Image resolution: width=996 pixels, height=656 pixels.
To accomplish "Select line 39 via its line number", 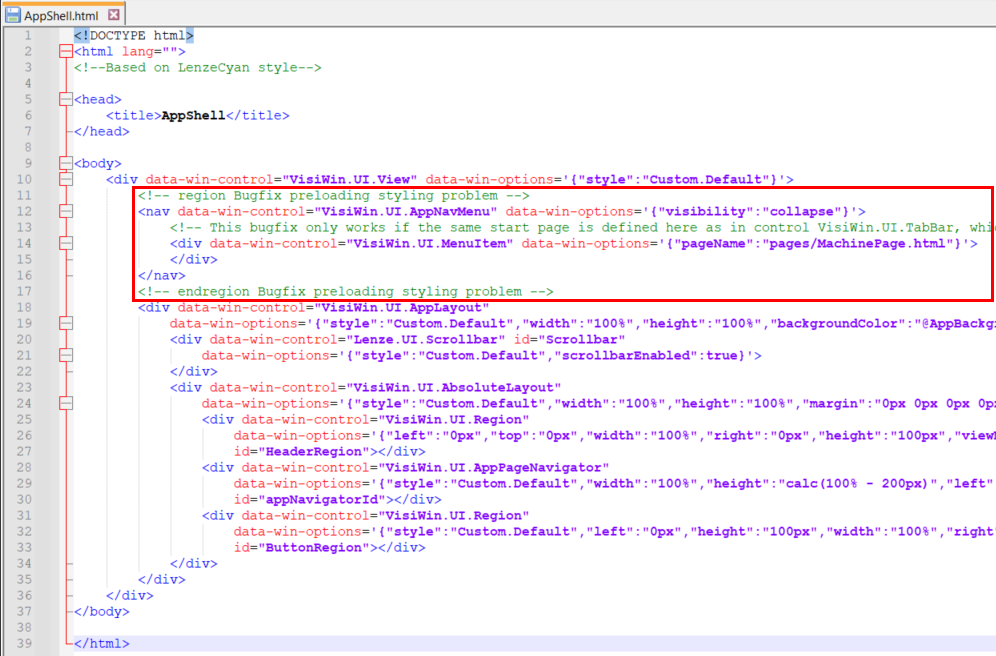I will pyautogui.click(x=28, y=644).
